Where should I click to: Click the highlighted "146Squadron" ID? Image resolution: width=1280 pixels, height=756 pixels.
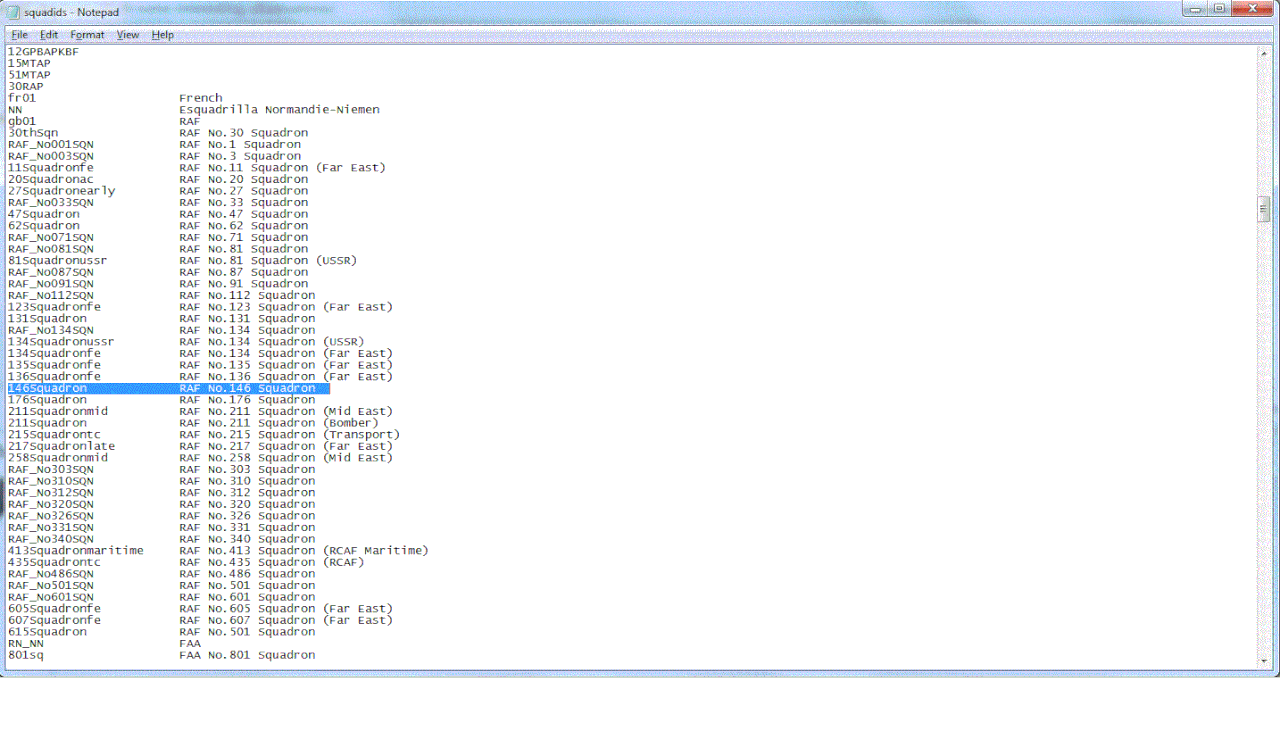[x=47, y=388]
